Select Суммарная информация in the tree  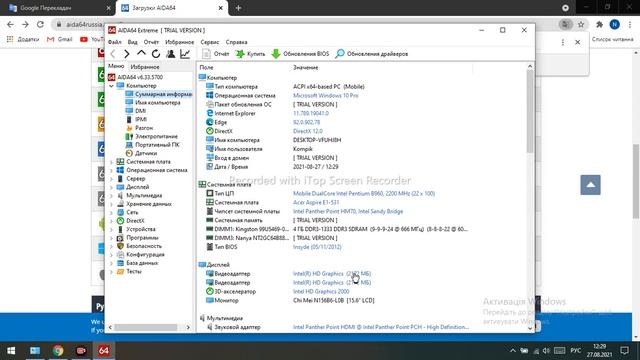click(x=159, y=94)
